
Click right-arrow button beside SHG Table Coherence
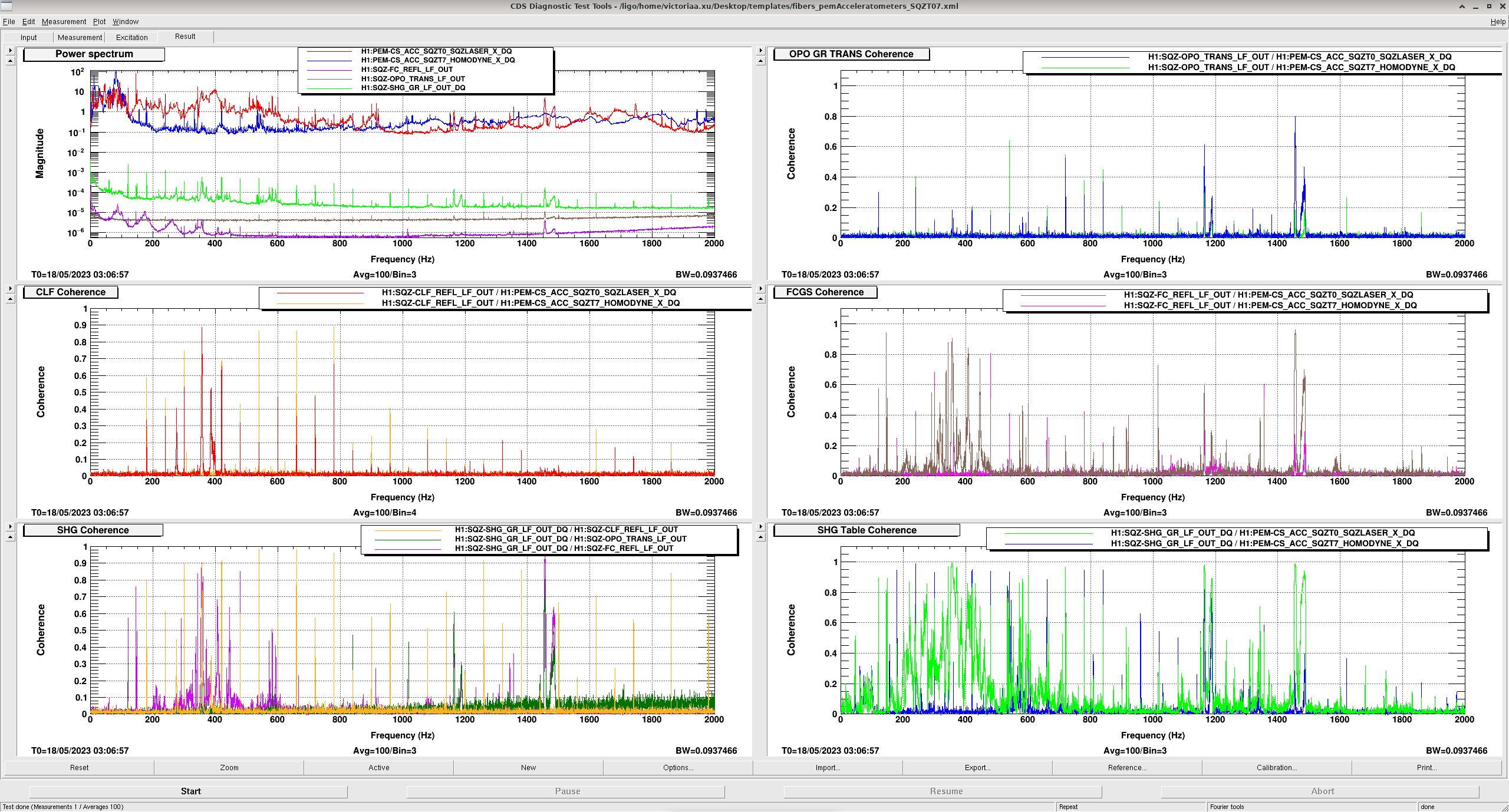[760, 527]
